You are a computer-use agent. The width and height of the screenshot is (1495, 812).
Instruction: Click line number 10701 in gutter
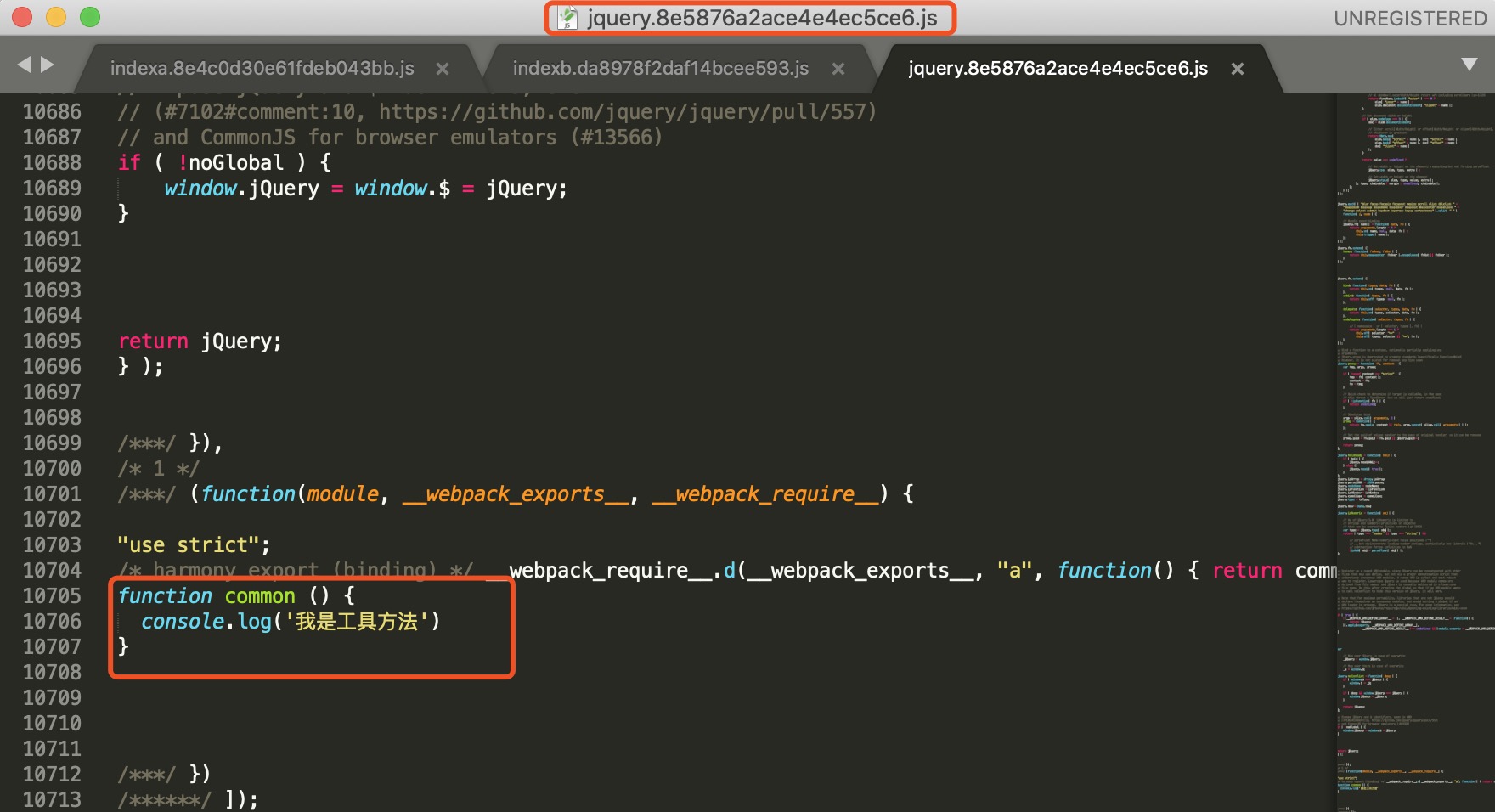coord(52,493)
